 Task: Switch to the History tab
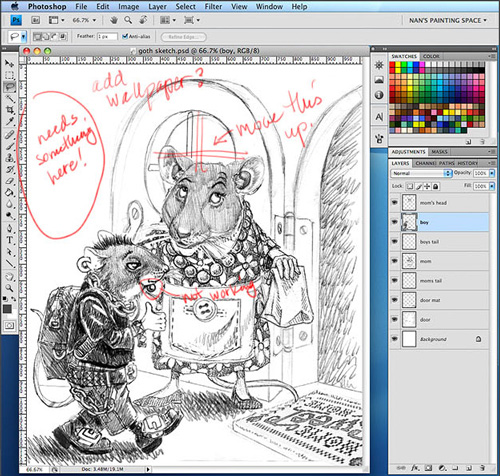pyautogui.click(x=467, y=163)
